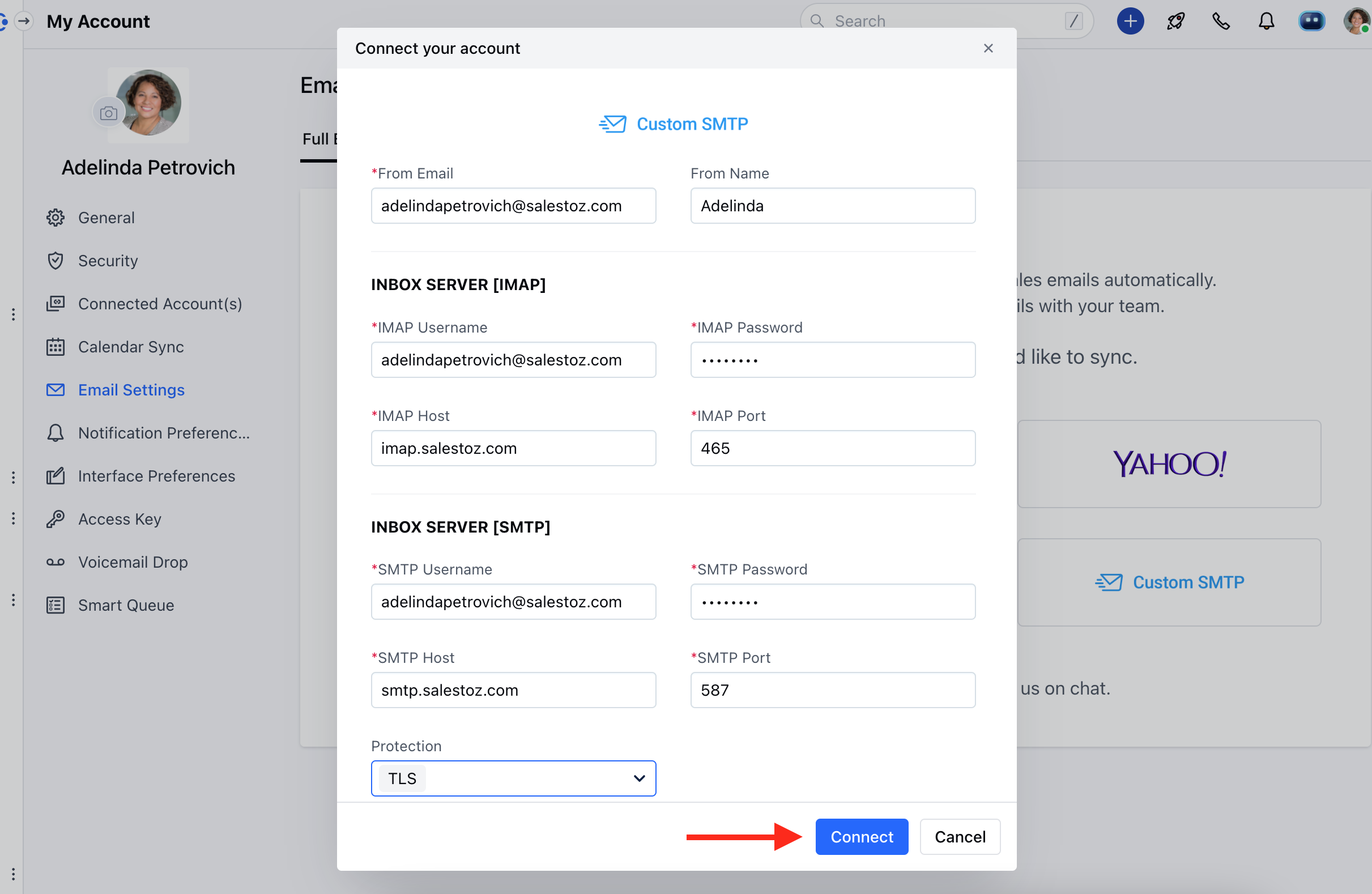This screenshot has height=894, width=1372.
Task: Close the Connect your account dialog
Action: point(988,48)
